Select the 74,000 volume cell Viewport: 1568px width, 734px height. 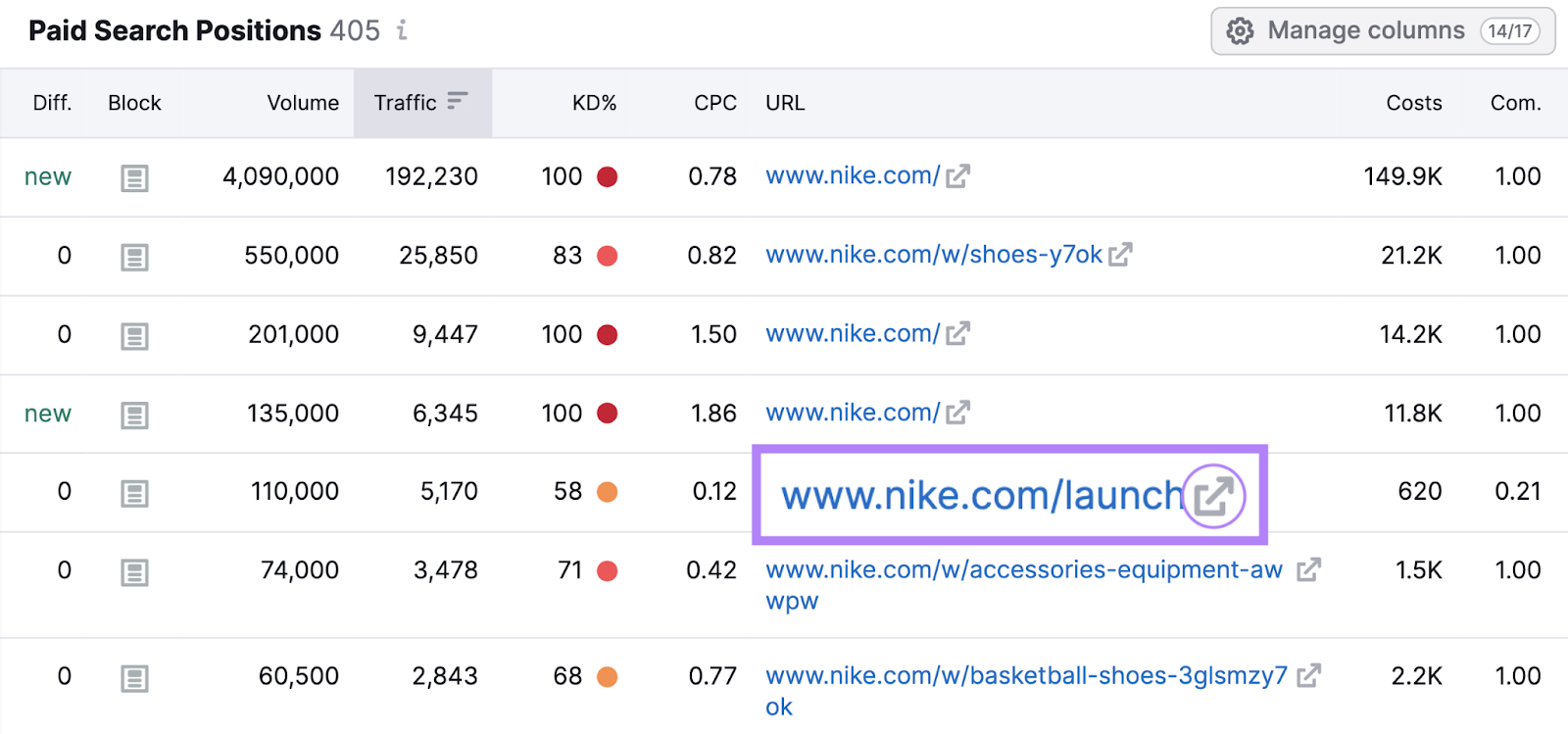click(x=300, y=570)
